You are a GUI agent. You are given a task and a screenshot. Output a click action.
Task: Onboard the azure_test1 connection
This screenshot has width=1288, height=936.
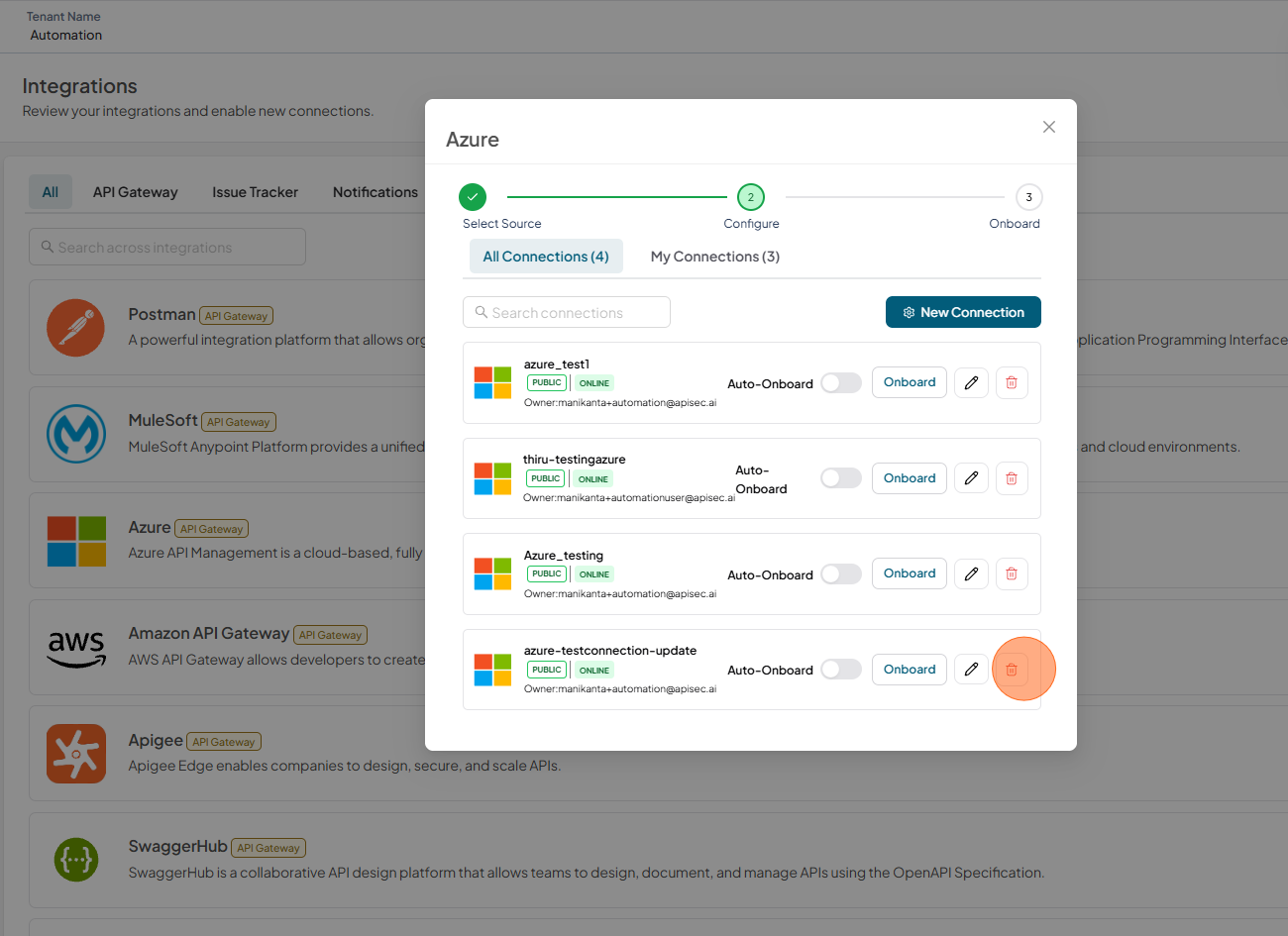click(x=910, y=382)
